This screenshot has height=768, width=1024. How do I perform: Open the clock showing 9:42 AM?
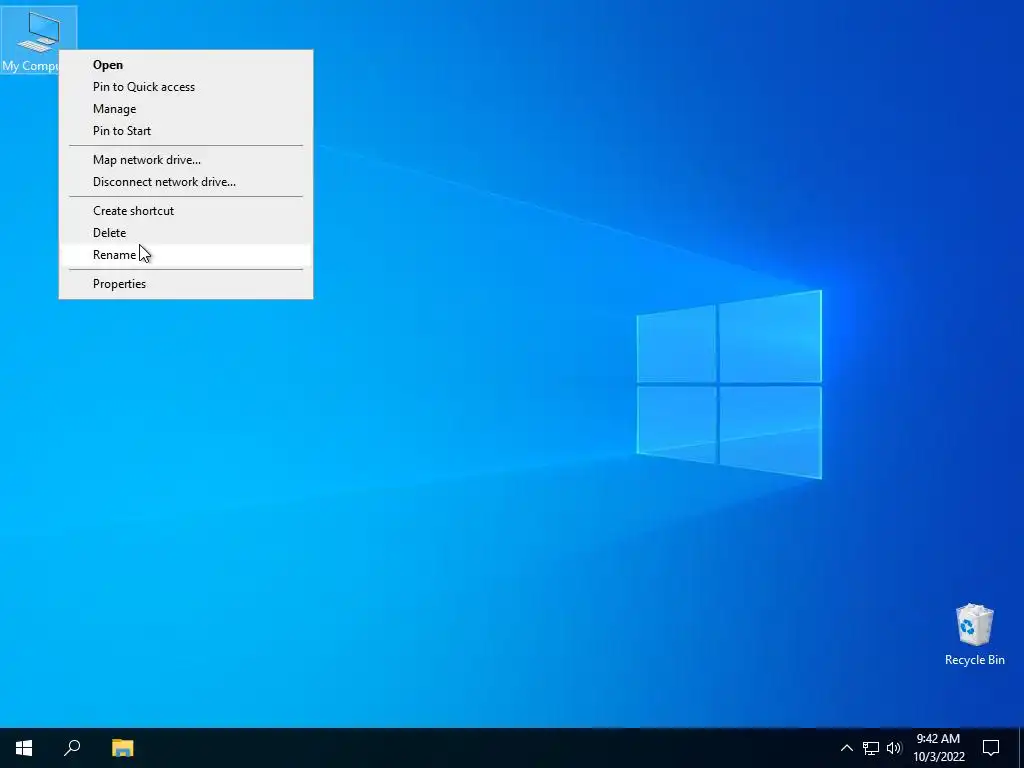tap(938, 748)
